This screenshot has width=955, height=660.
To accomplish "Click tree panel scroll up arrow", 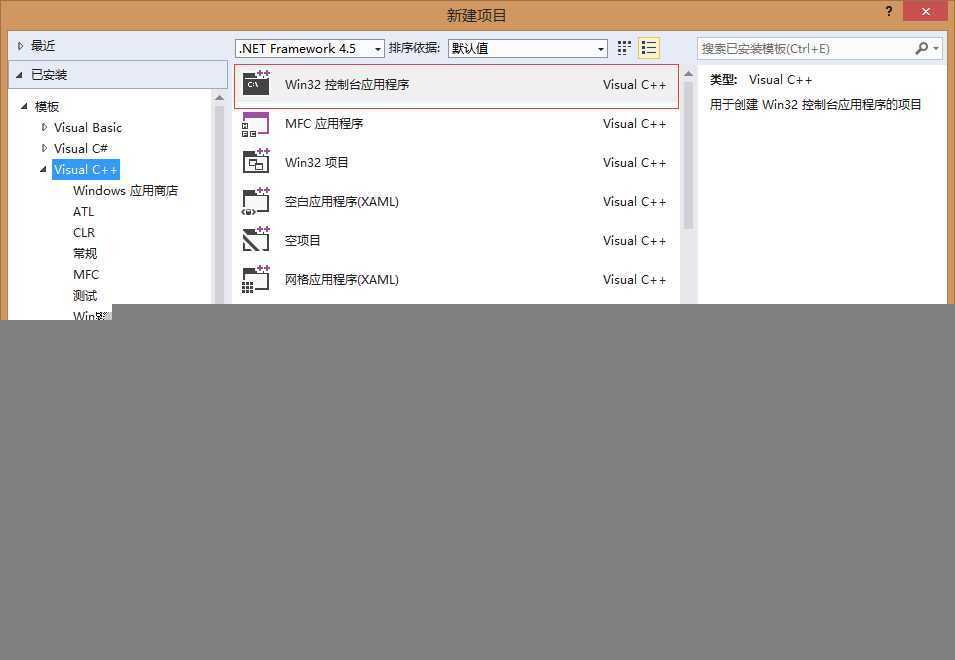I will (219, 98).
